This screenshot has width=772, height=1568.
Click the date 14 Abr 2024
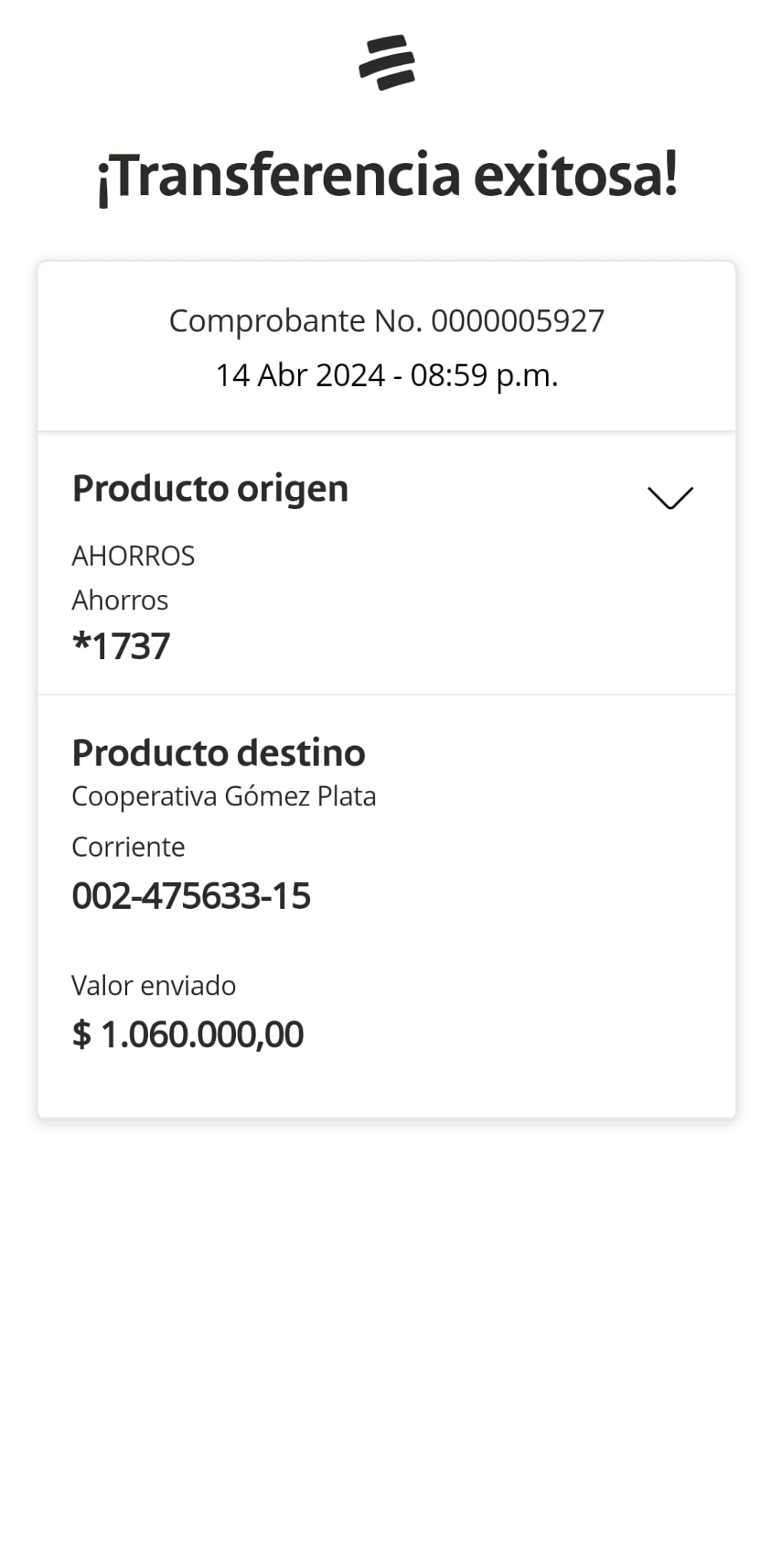[300, 375]
